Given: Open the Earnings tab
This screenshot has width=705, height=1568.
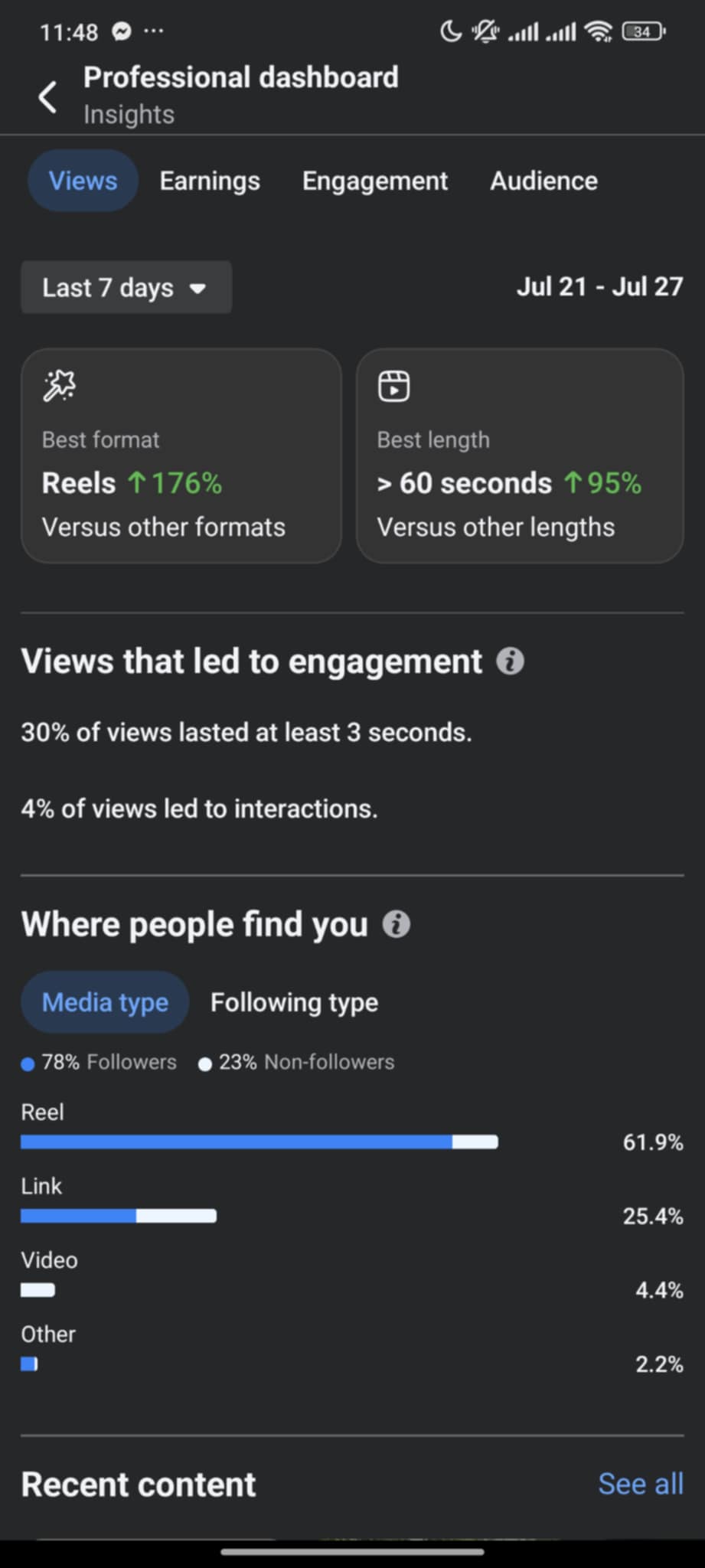Looking at the screenshot, I should [210, 181].
